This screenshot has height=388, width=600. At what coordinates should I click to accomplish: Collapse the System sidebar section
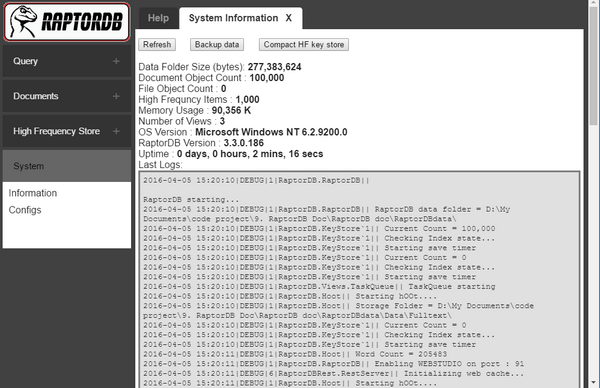pyautogui.click(x=67, y=166)
